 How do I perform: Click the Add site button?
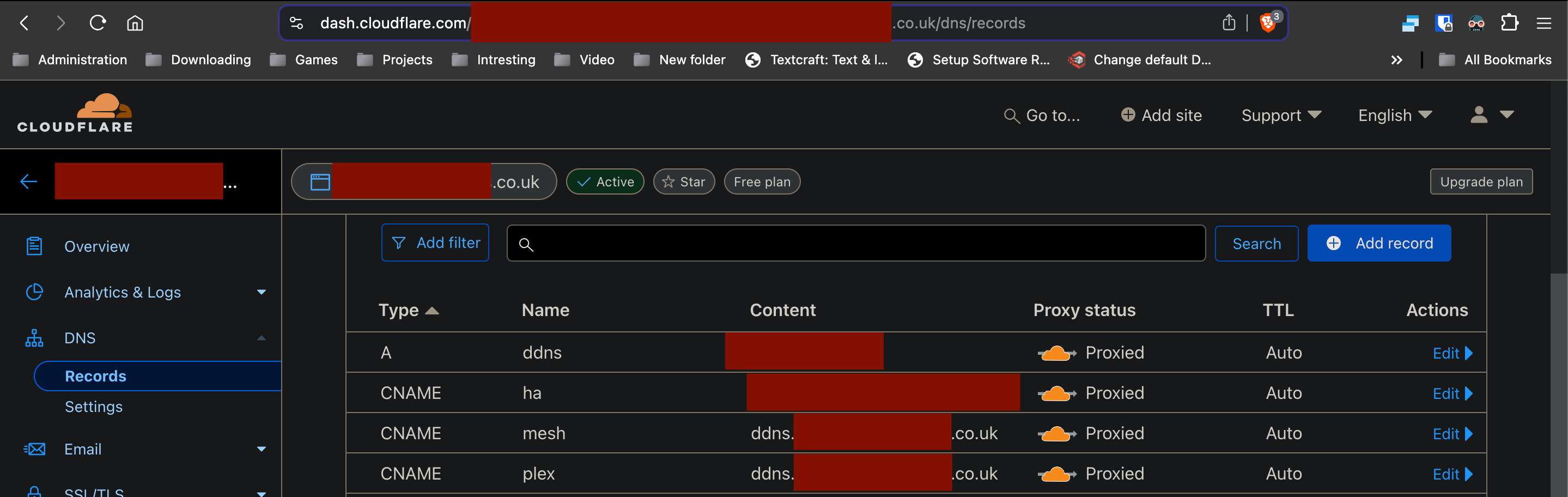point(1162,115)
